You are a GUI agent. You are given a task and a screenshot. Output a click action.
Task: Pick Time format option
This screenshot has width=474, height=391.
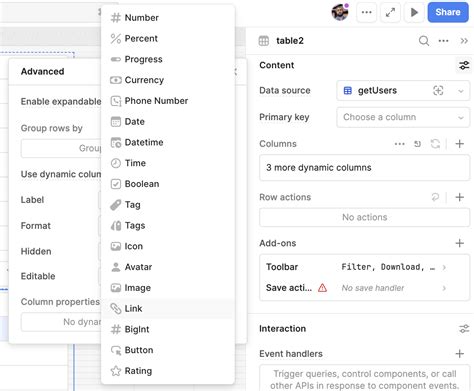coord(168,163)
